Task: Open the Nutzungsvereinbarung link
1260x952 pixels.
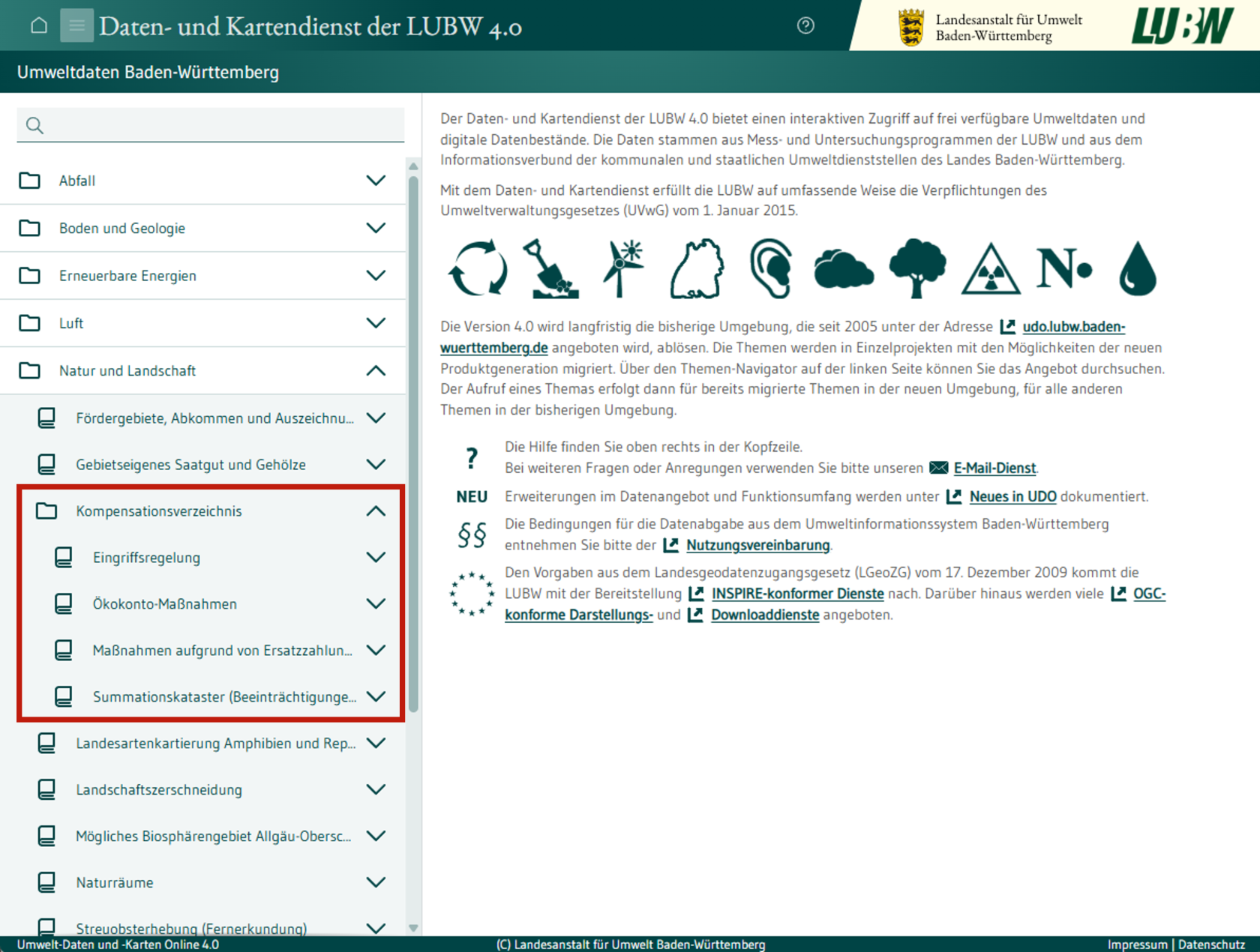Action: click(x=757, y=545)
